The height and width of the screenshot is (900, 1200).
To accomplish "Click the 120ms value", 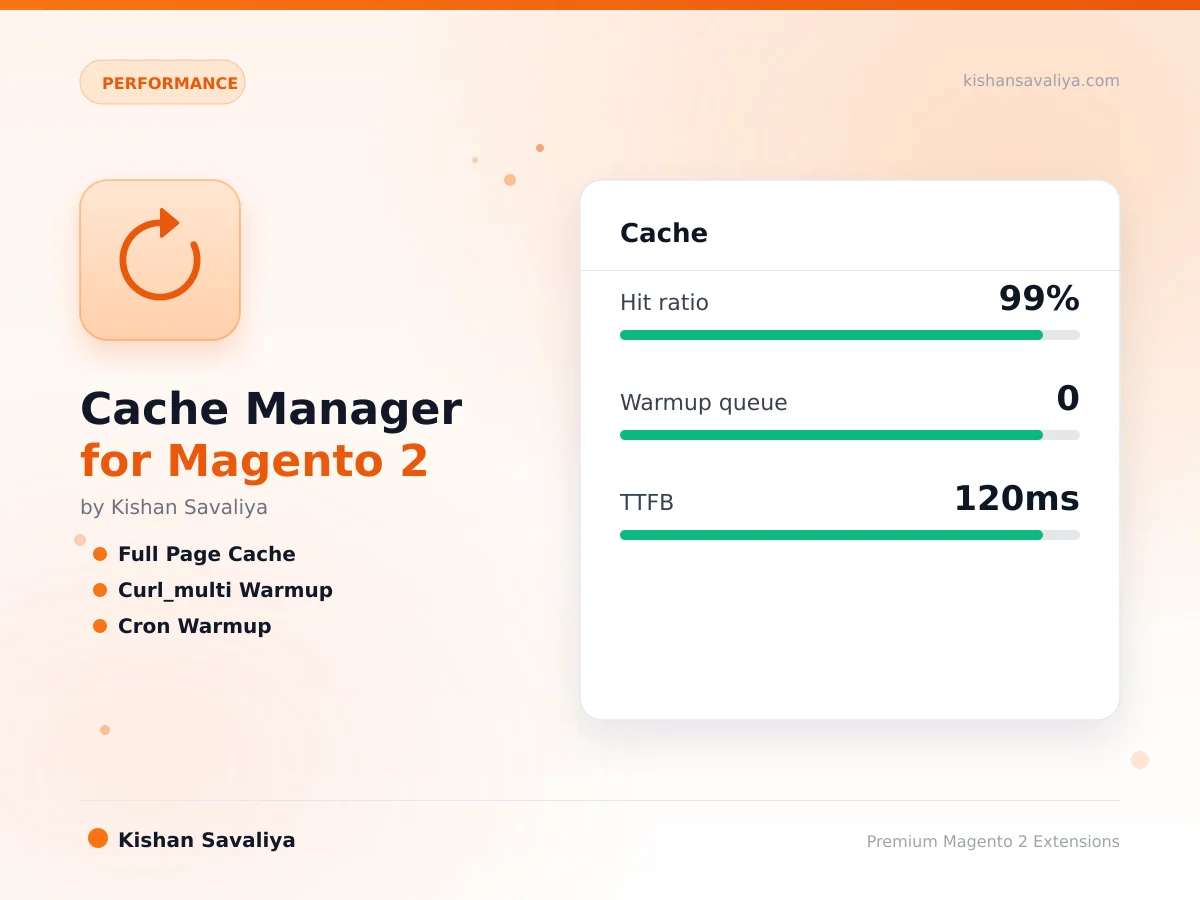I will [1017, 498].
